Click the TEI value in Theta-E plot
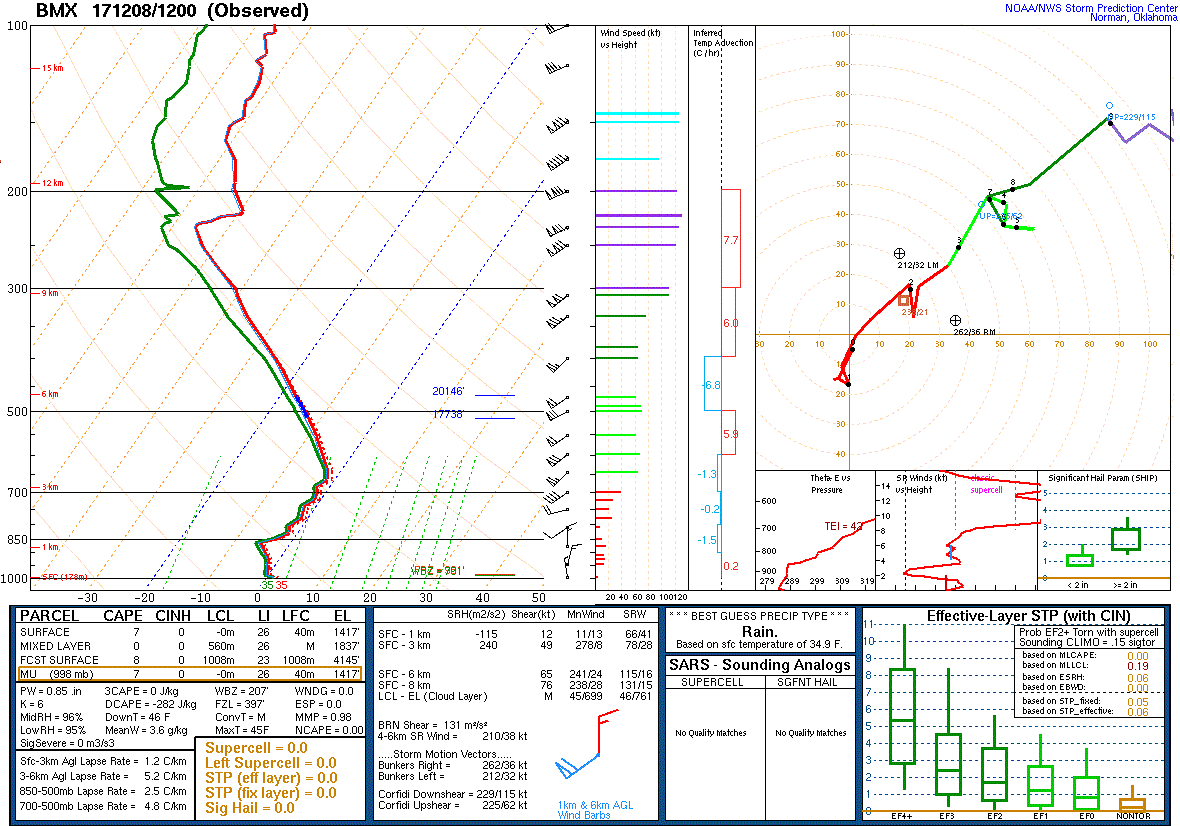 click(843, 527)
